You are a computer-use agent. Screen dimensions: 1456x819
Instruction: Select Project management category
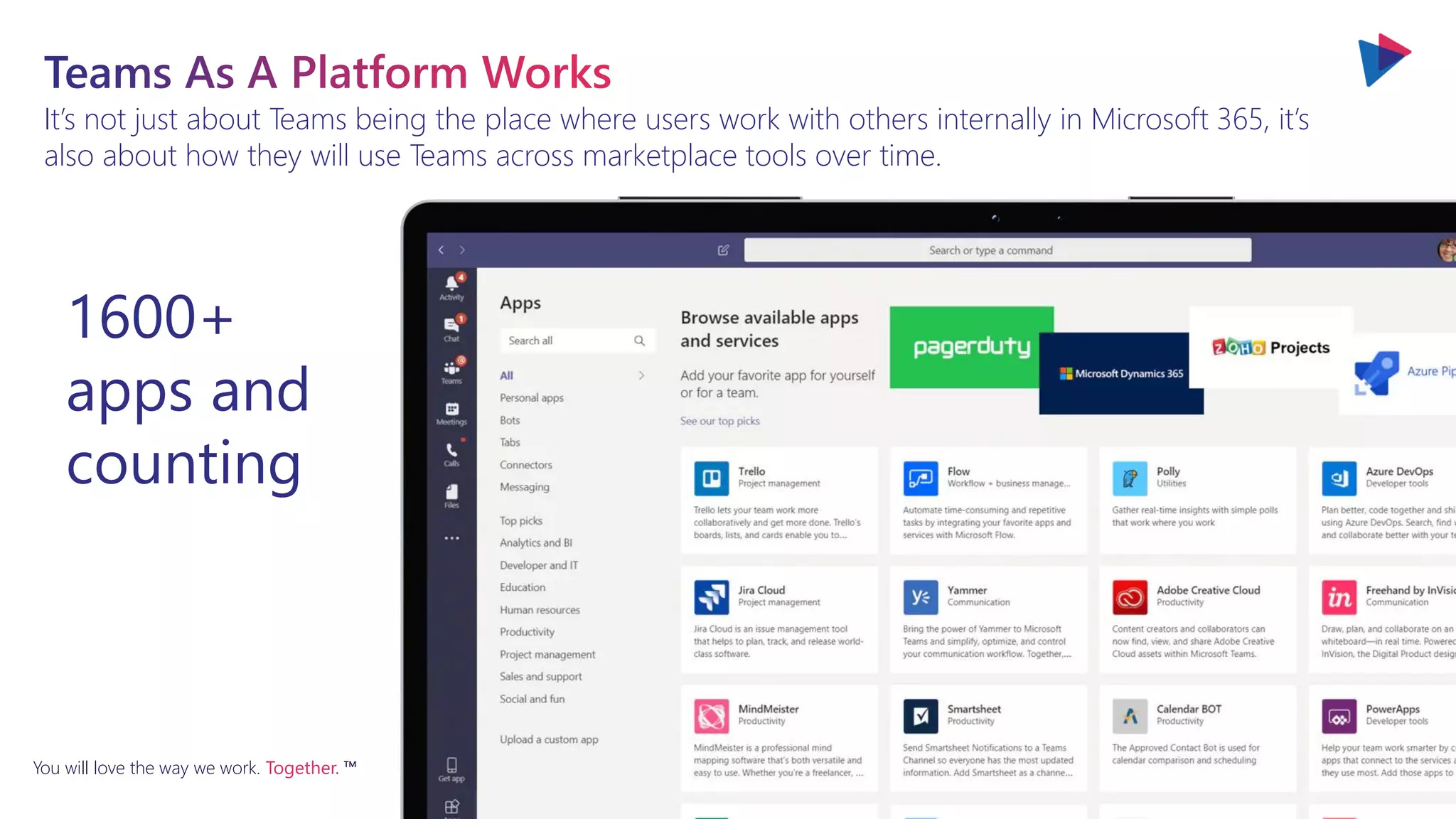coord(547,655)
